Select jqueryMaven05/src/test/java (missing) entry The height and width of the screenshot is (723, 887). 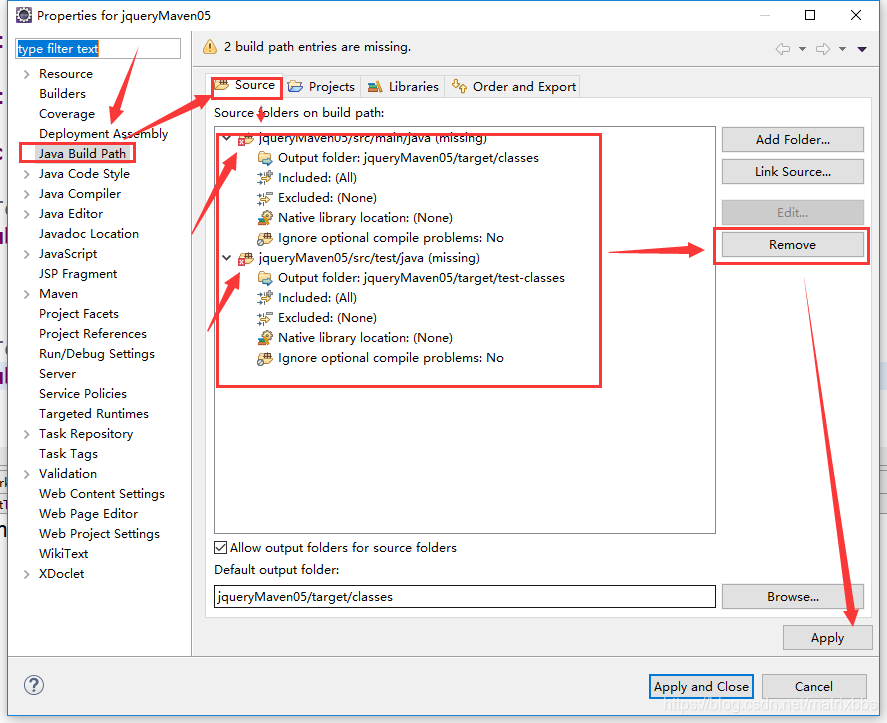click(369, 258)
